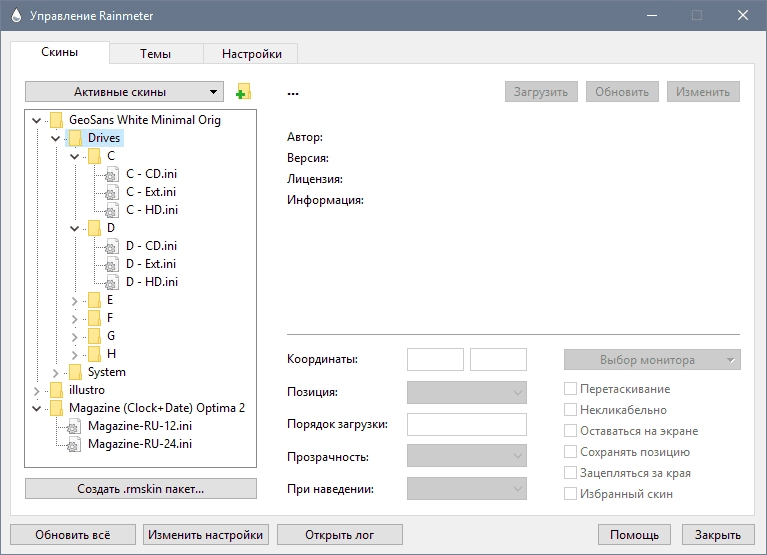Click the Magazine (Clock+Date) Optima 2 folder icon
767x555 pixels.
point(56,409)
